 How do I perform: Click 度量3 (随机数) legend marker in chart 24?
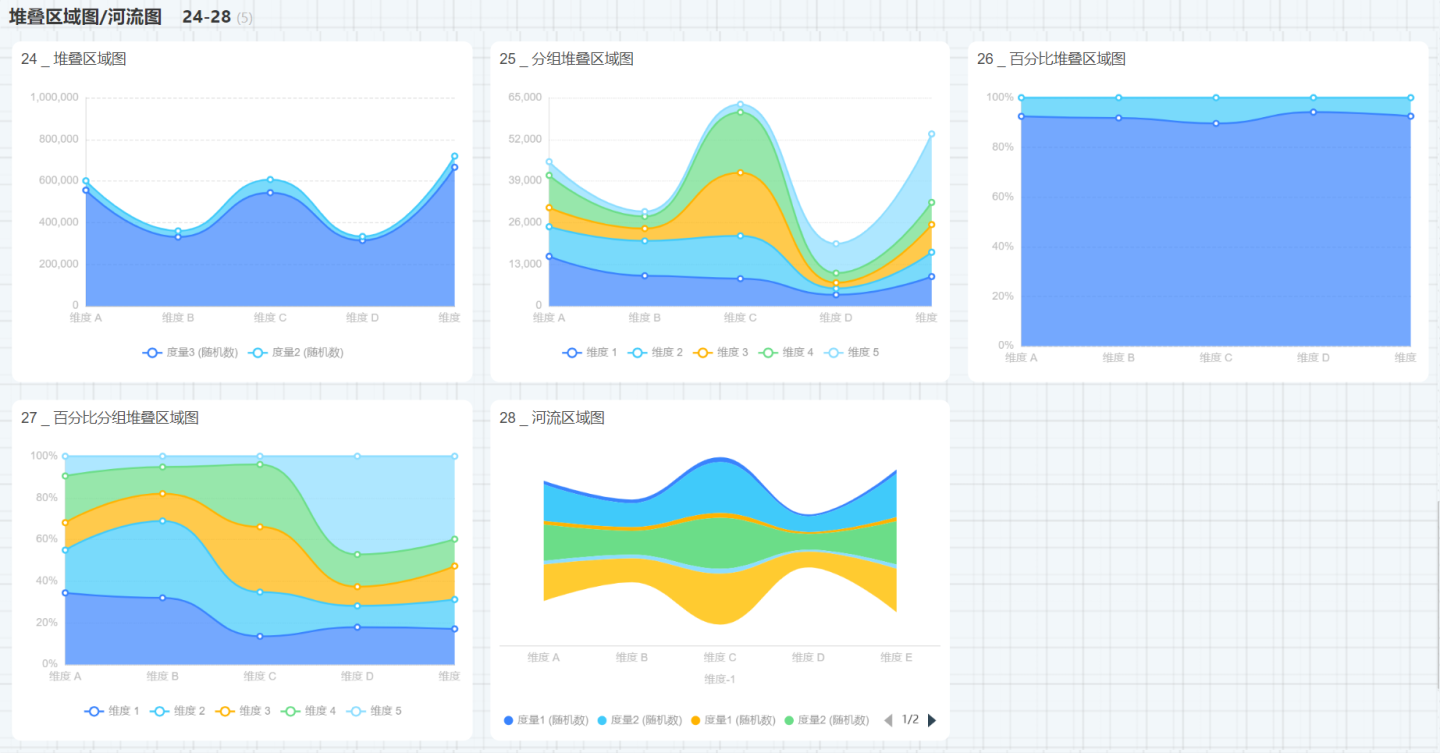point(152,352)
